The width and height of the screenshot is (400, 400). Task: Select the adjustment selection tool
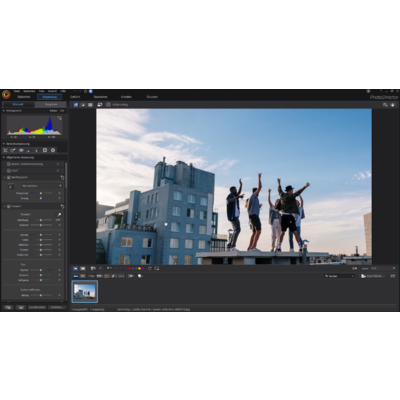coord(37,150)
